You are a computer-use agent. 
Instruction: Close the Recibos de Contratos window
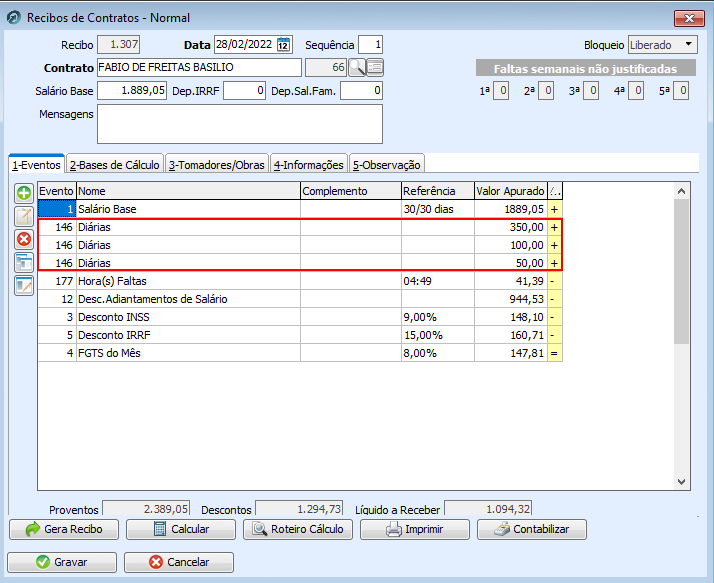[689, 18]
